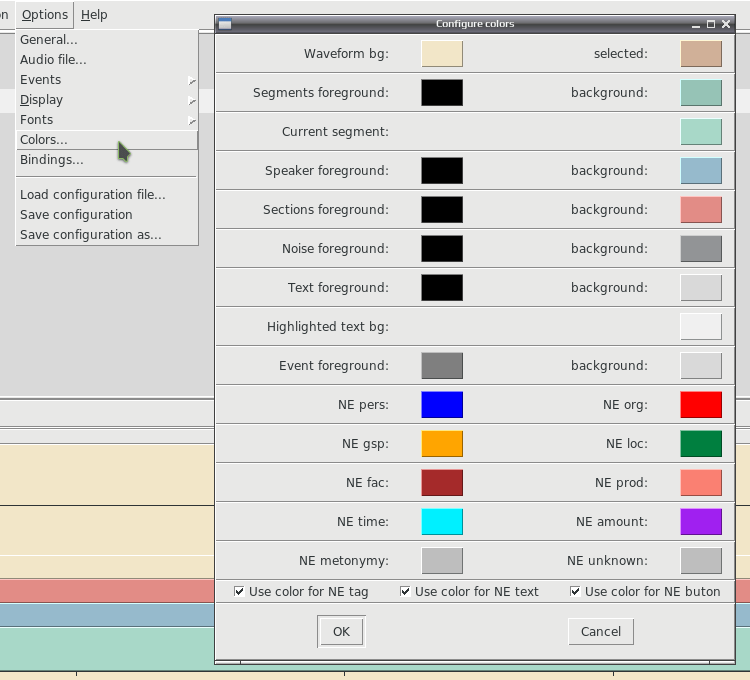Click the NE org red swatch
The image size is (750, 680).
click(x=701, y=405)
